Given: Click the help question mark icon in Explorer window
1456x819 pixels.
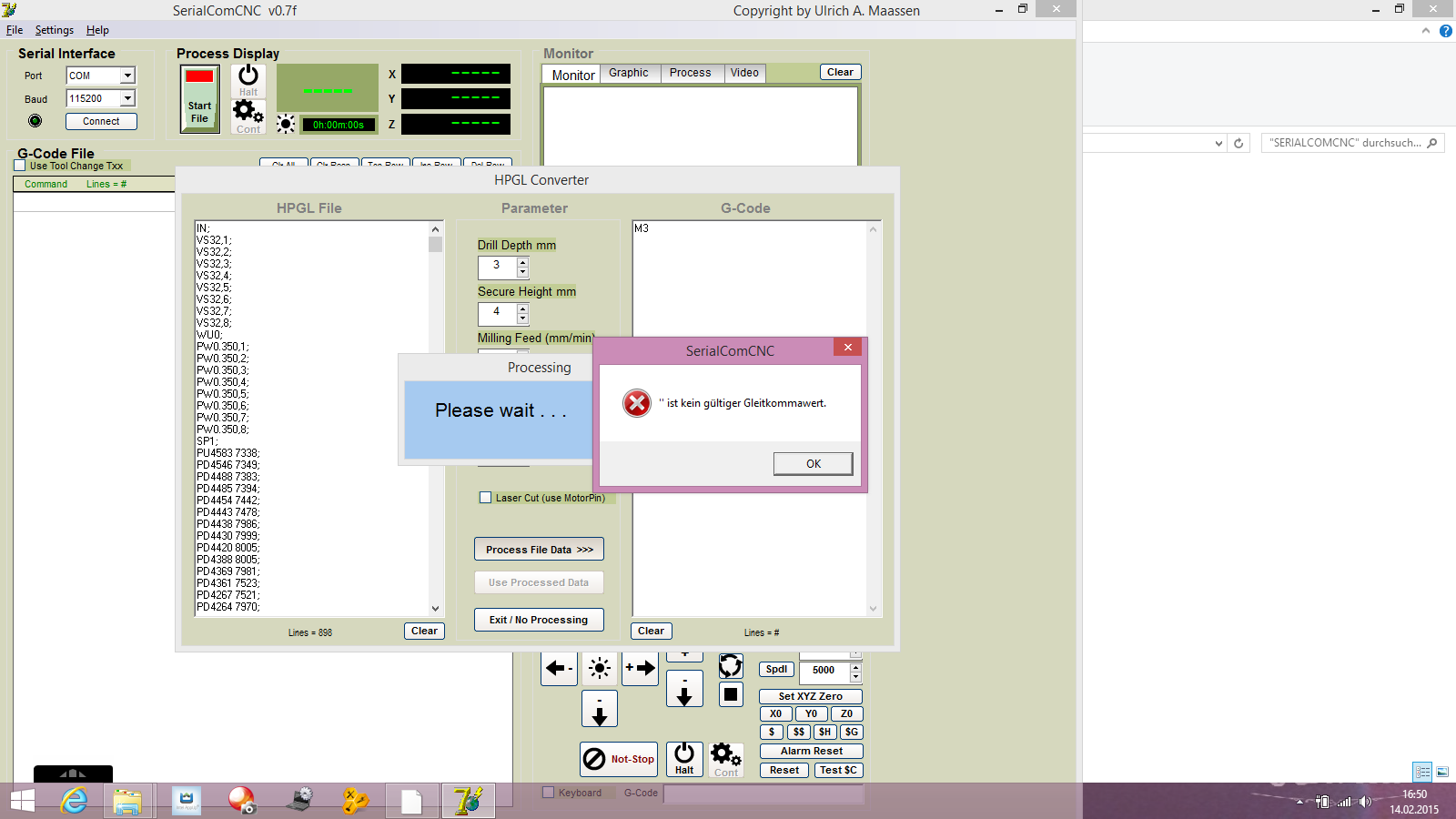Looking at the screenshot, I should pyautogui.click(x=1445, y=31).
